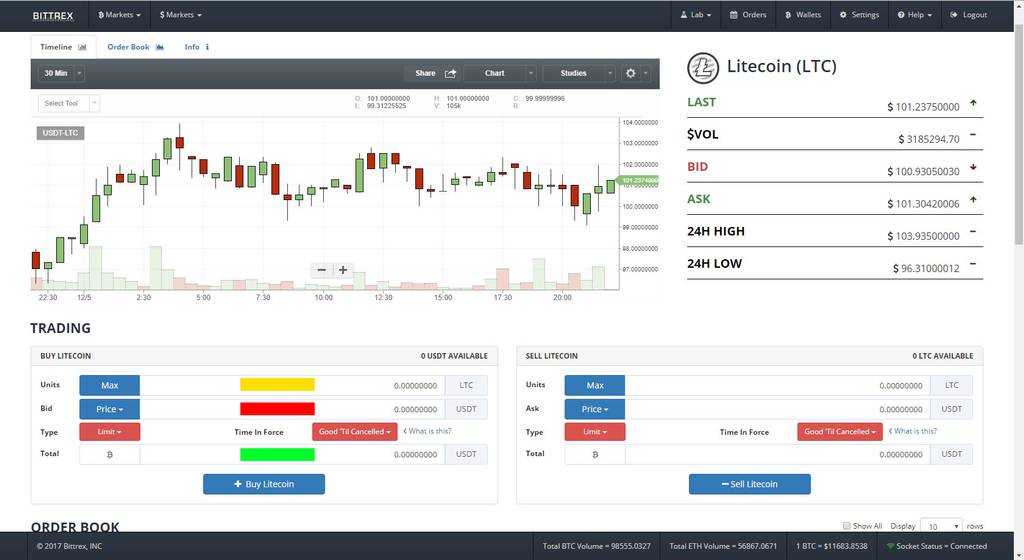Click the Bitcoin icon in Buy Total row
This screenshot has width=1024, height=560.
tap(110, 454)
